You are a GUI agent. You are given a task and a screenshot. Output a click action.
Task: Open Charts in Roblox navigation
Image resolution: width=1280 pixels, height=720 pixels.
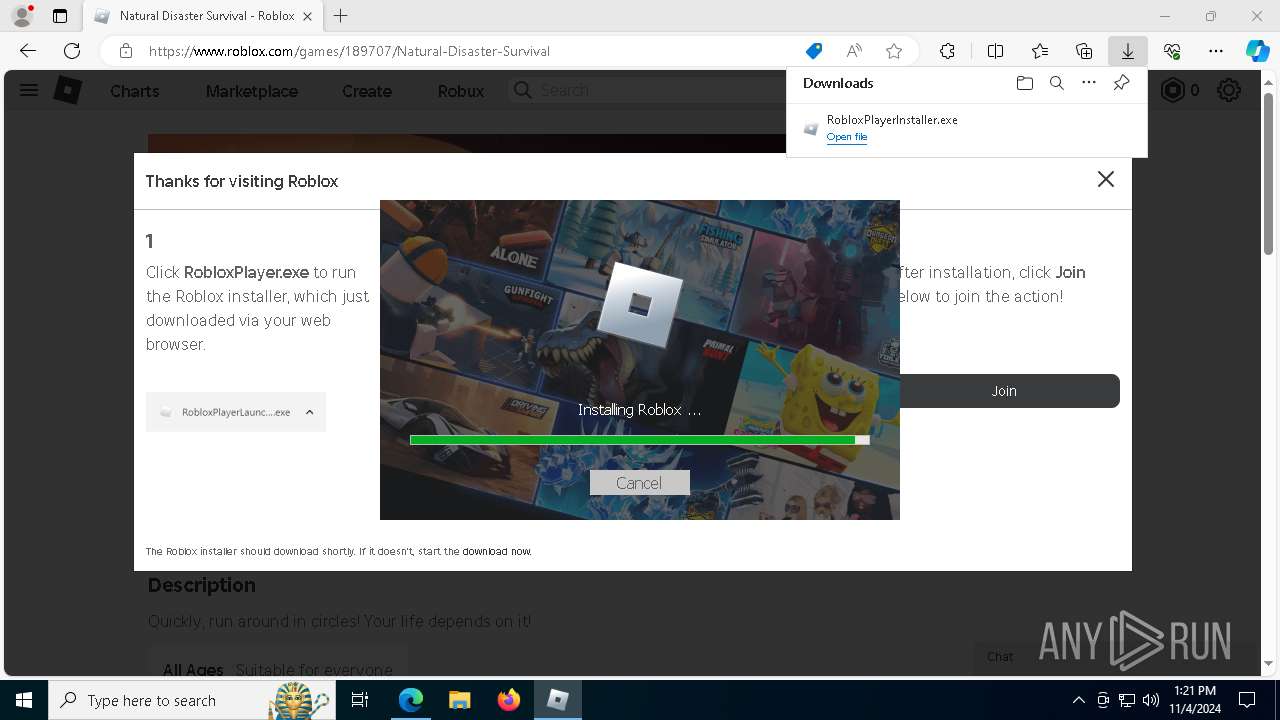[x=134, y=91]
